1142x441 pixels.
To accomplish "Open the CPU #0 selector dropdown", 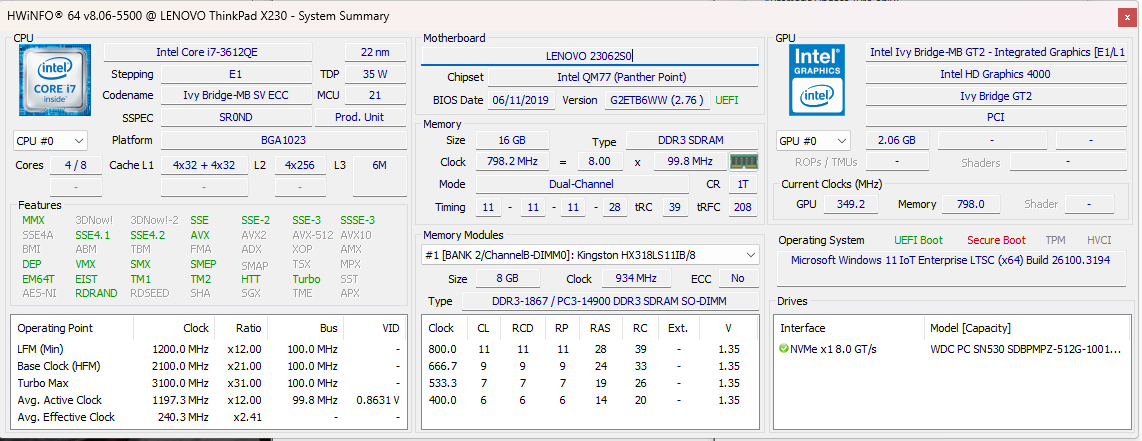I will pyautogui.click(x=50, y=140).
